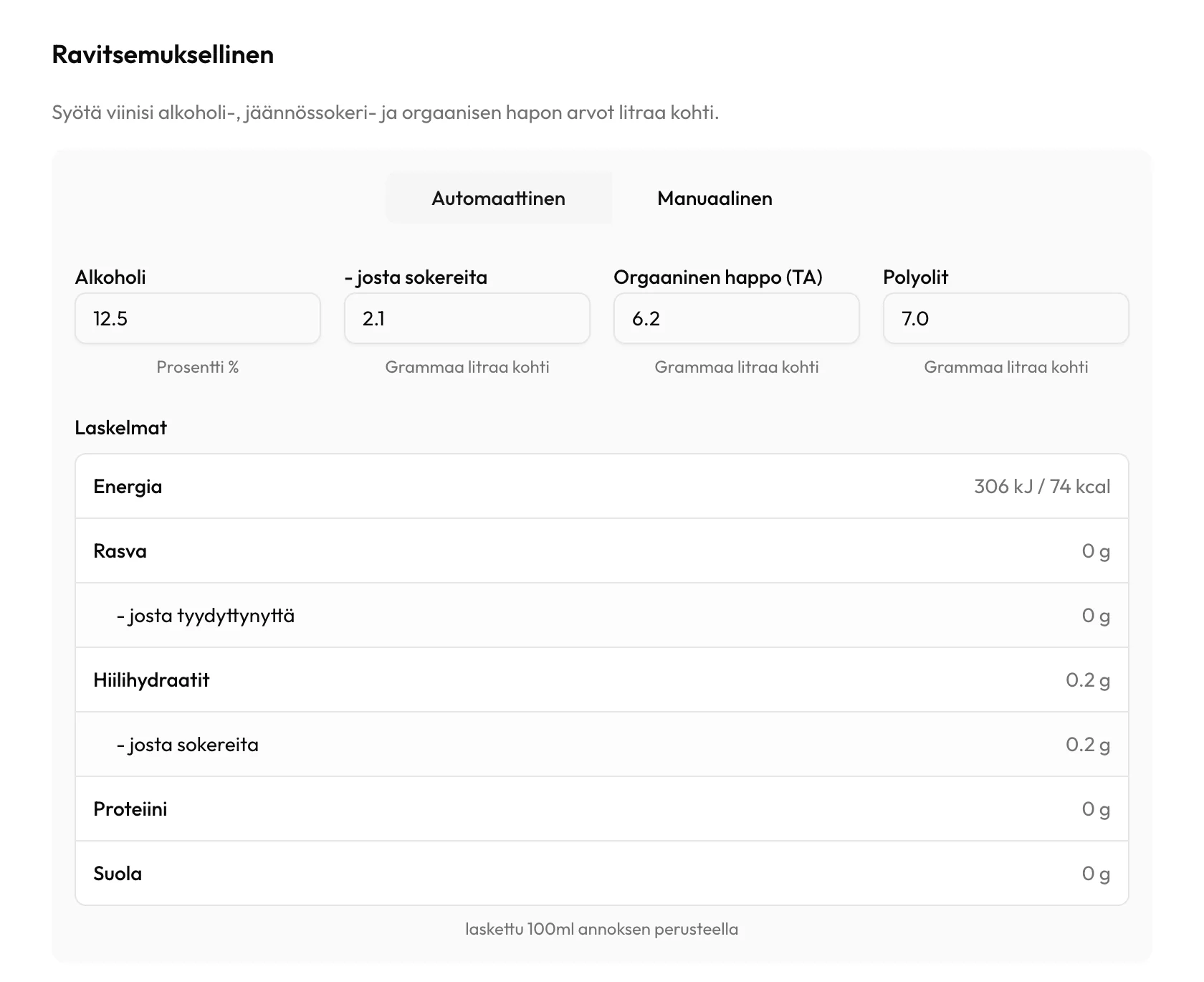Click the Alkoholi input field

coord(198,318)
